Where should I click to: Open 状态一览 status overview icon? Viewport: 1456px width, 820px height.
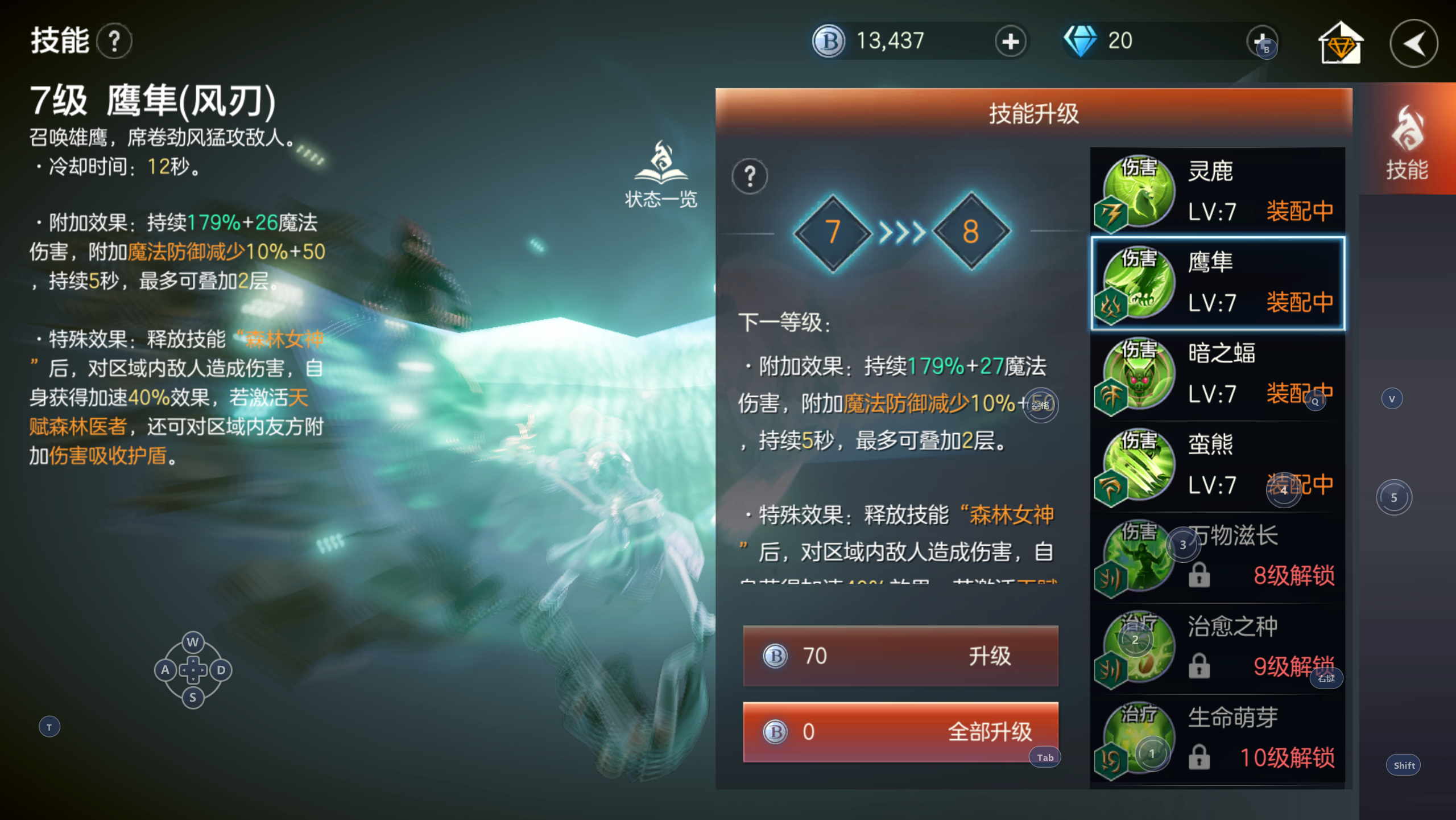click(x=660, y=174)
